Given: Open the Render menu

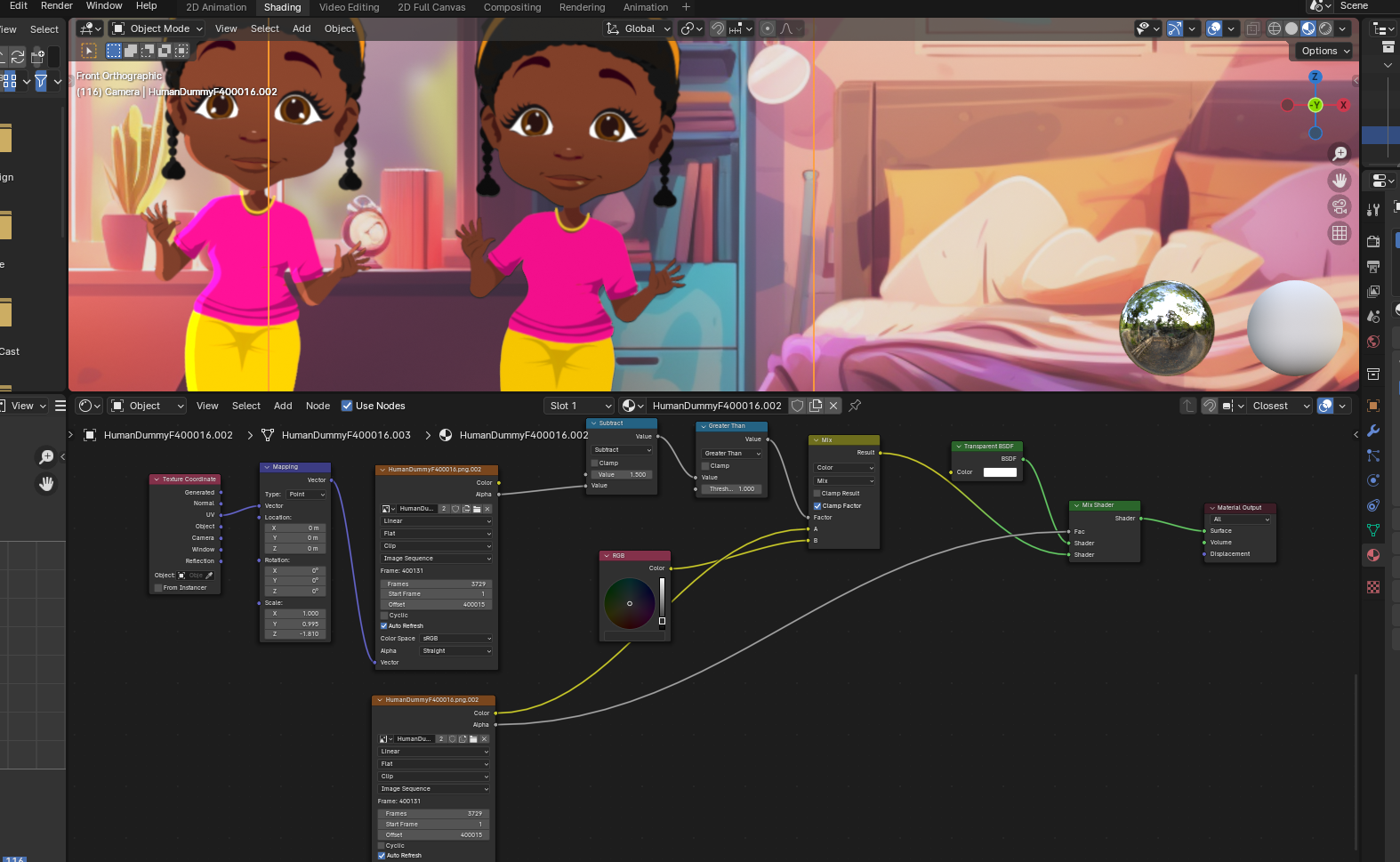Looking at the screenshot, I should point(57,6).
